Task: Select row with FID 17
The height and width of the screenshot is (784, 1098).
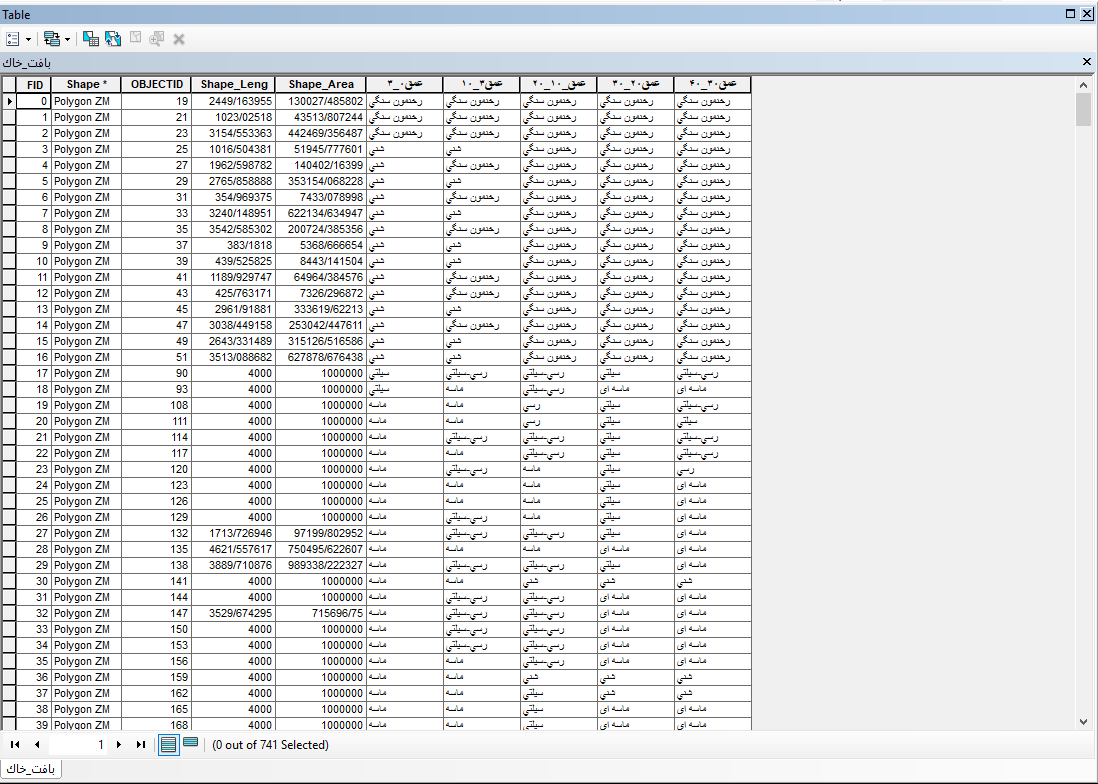Action: pos(9,373)
